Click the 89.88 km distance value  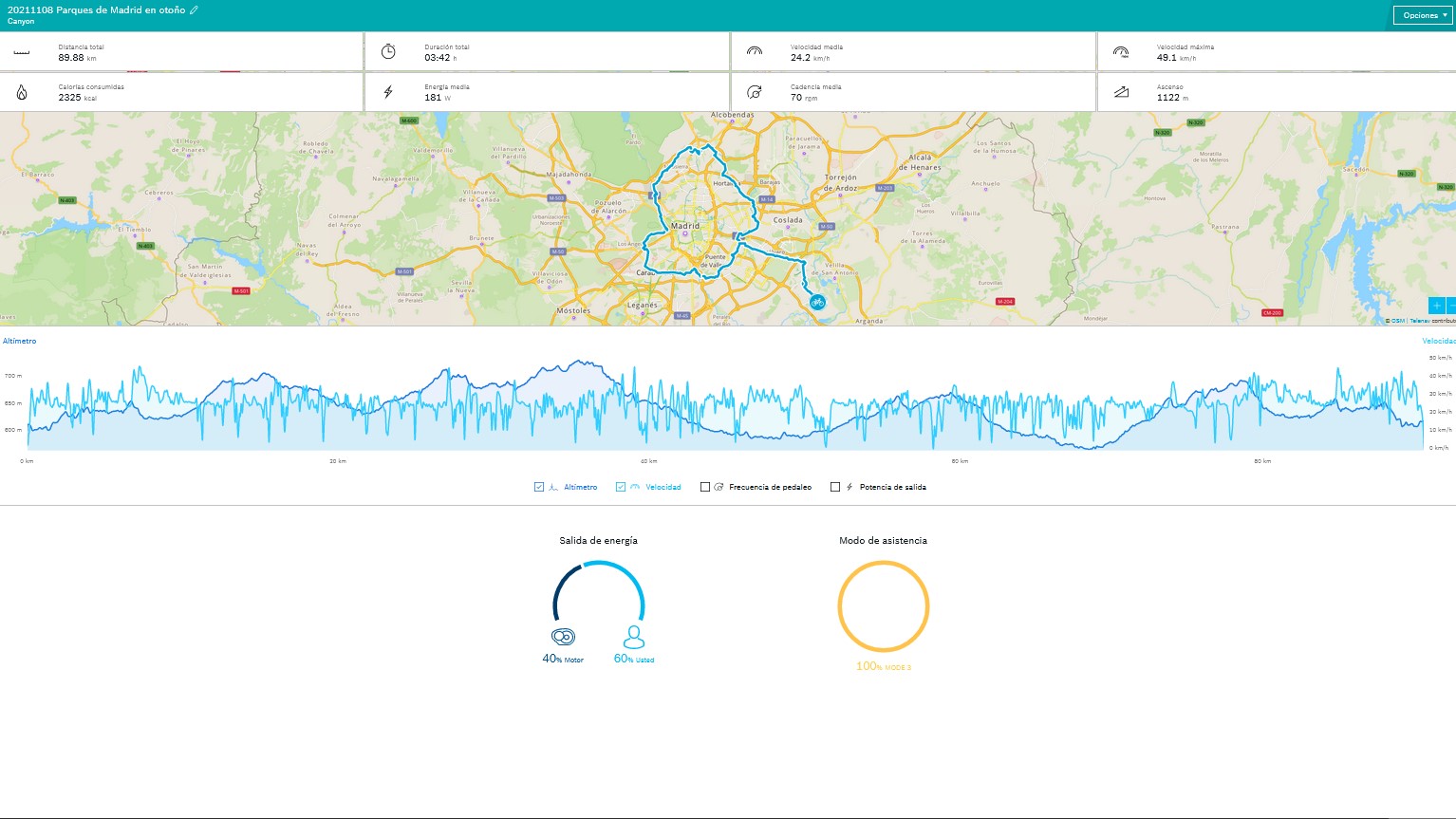[77, 58]
